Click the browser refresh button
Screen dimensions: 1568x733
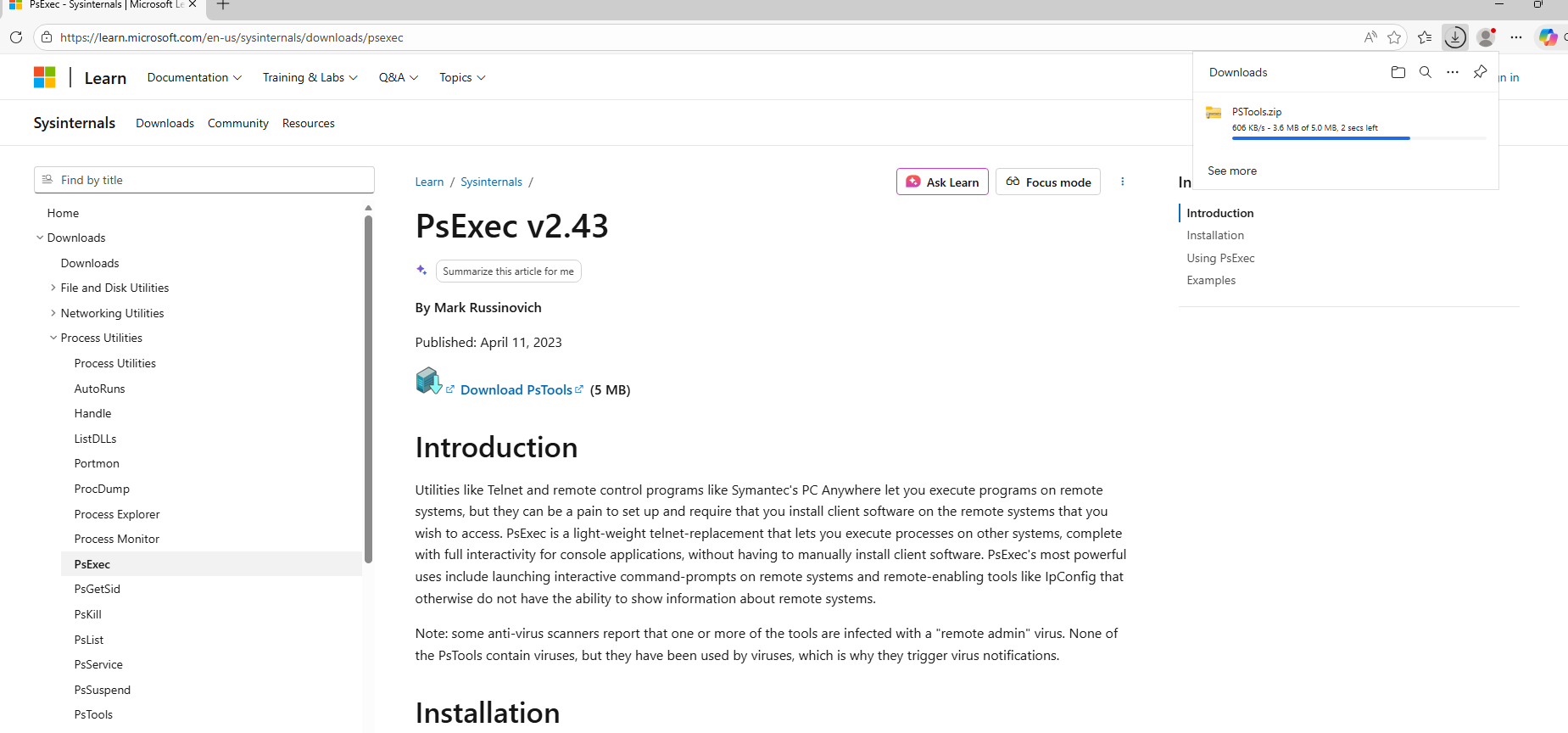point(16,37)
